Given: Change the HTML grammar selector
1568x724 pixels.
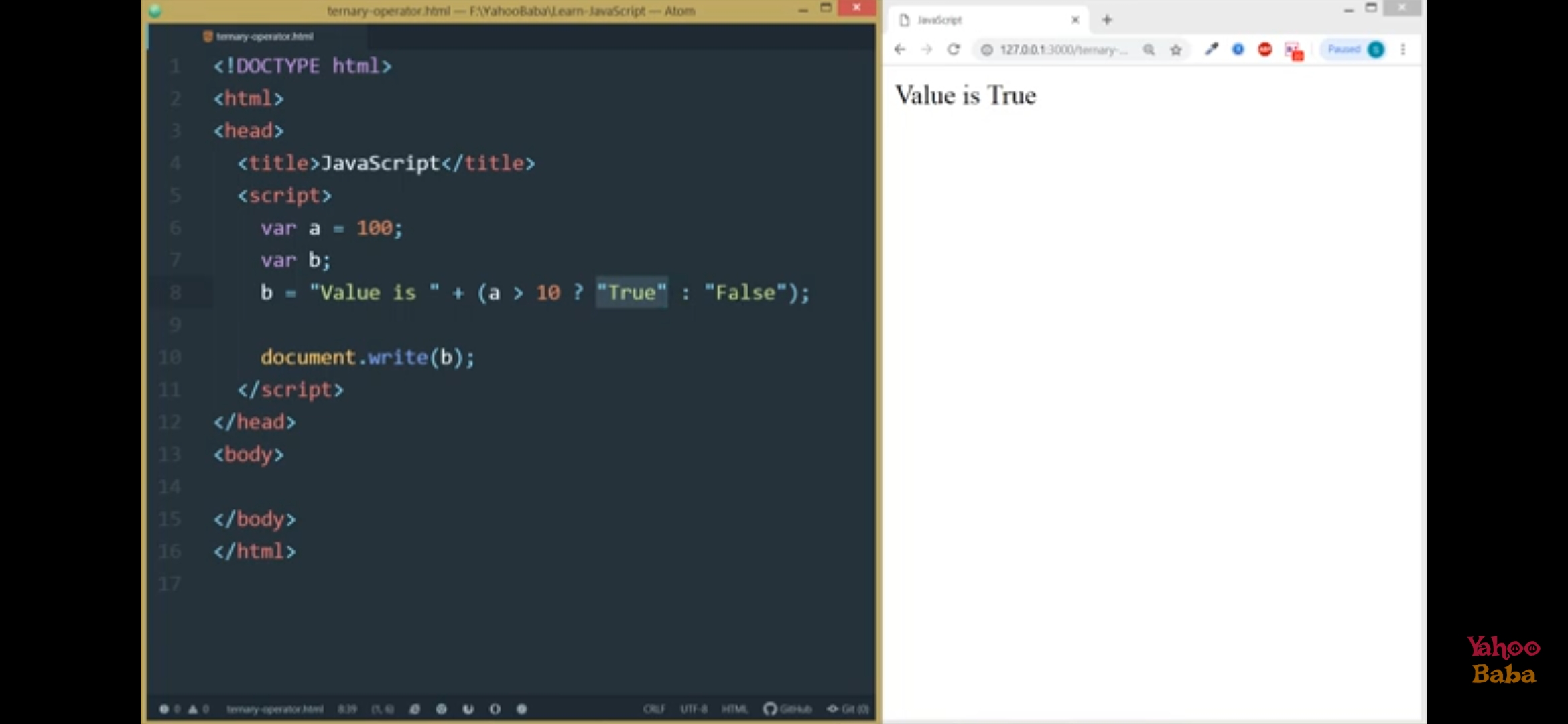Looking at the screenshot, I should 734,709.
